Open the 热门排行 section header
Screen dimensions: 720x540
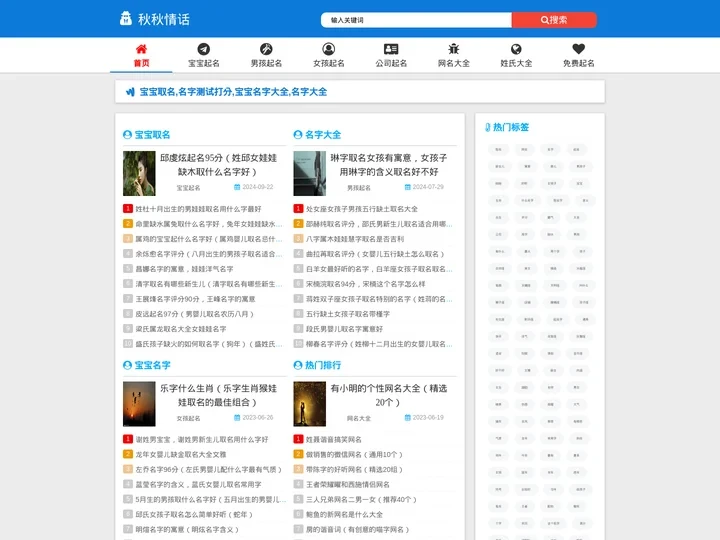(323, 365)
